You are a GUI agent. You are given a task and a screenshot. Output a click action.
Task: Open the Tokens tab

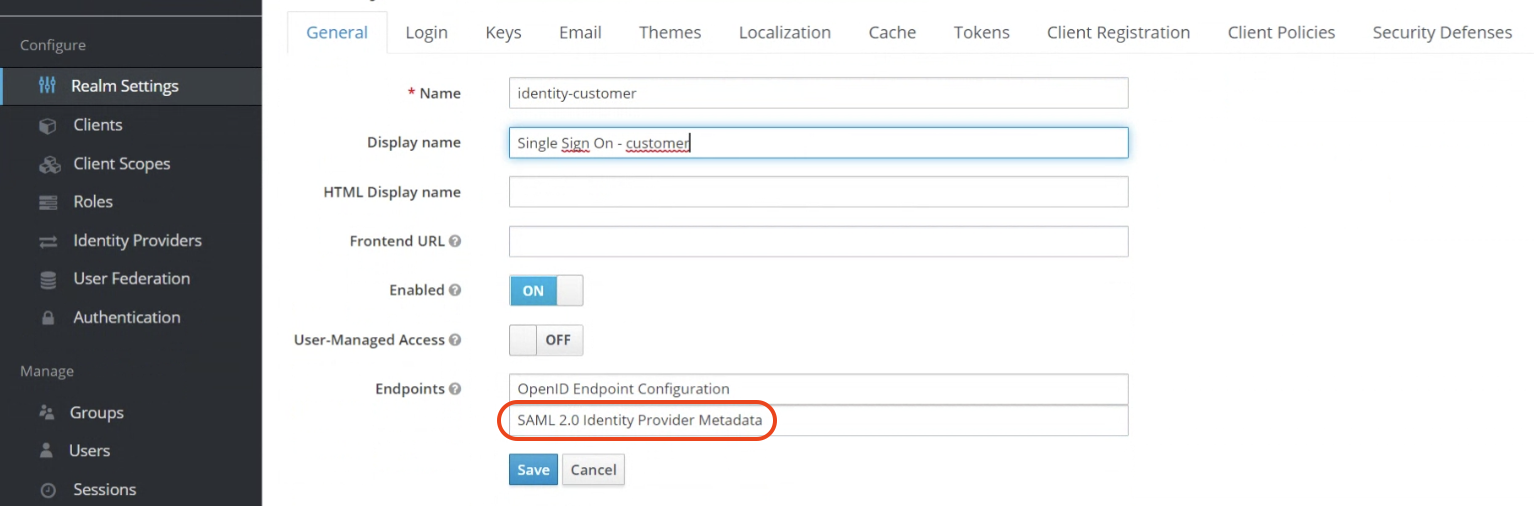click(981, 32)
